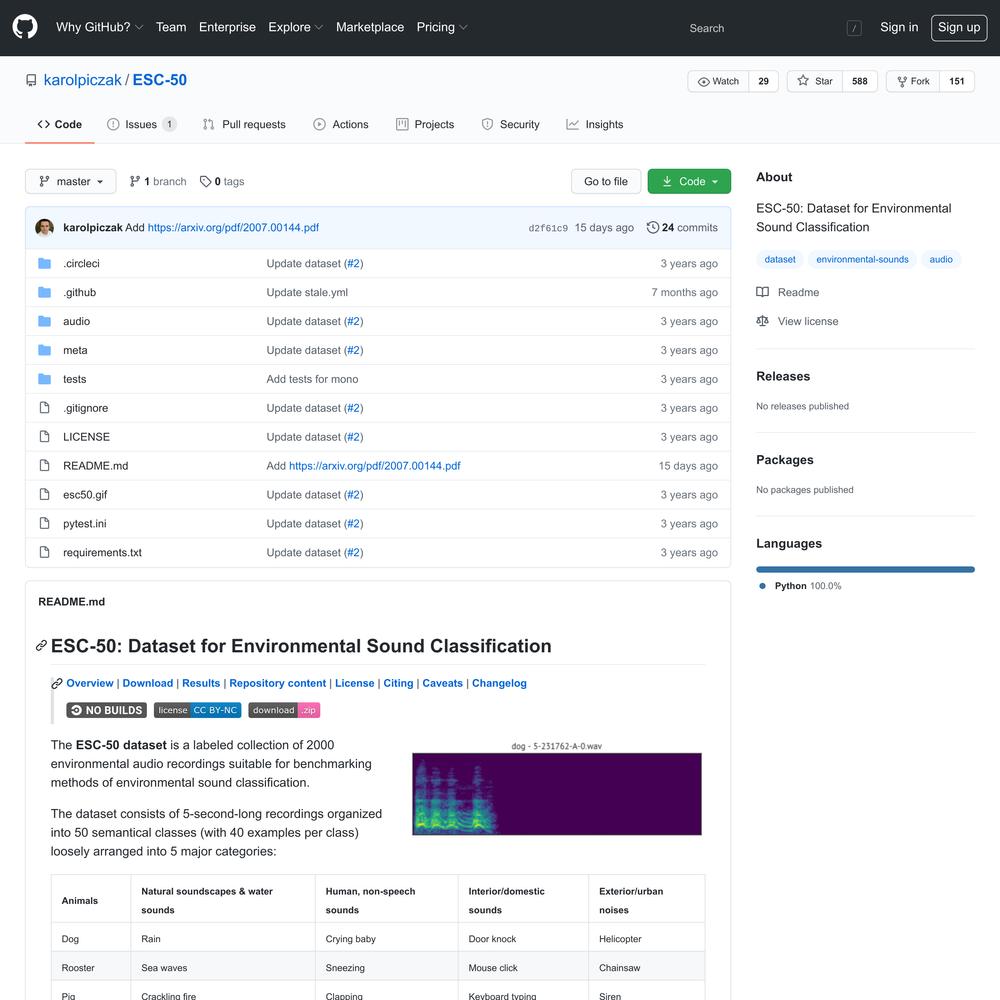Click Marketplace in the top navigation
The height and width of the screenshot is (1000, 1000).
(x=370, y=27)
